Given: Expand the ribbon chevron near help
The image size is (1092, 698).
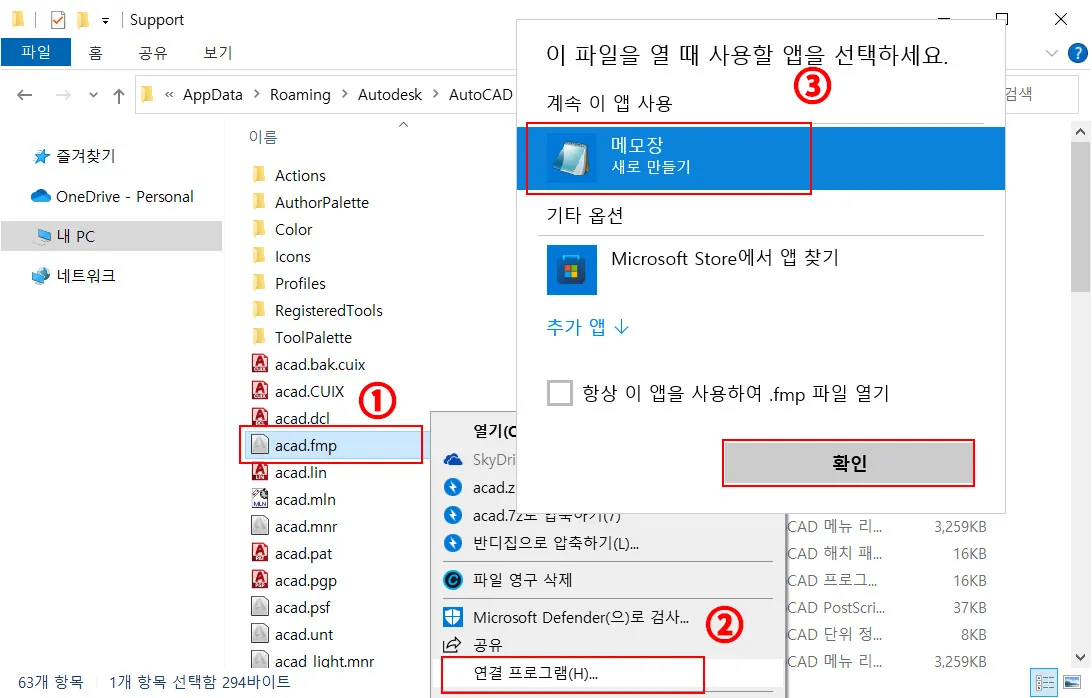Looking at the screenshot, I should click(1052, 53).
